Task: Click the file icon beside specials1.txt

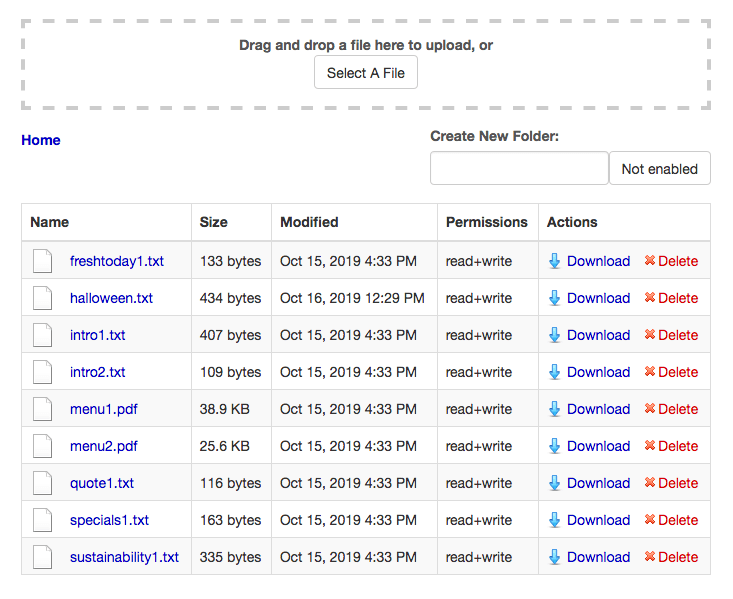Action: pos(42,520)
